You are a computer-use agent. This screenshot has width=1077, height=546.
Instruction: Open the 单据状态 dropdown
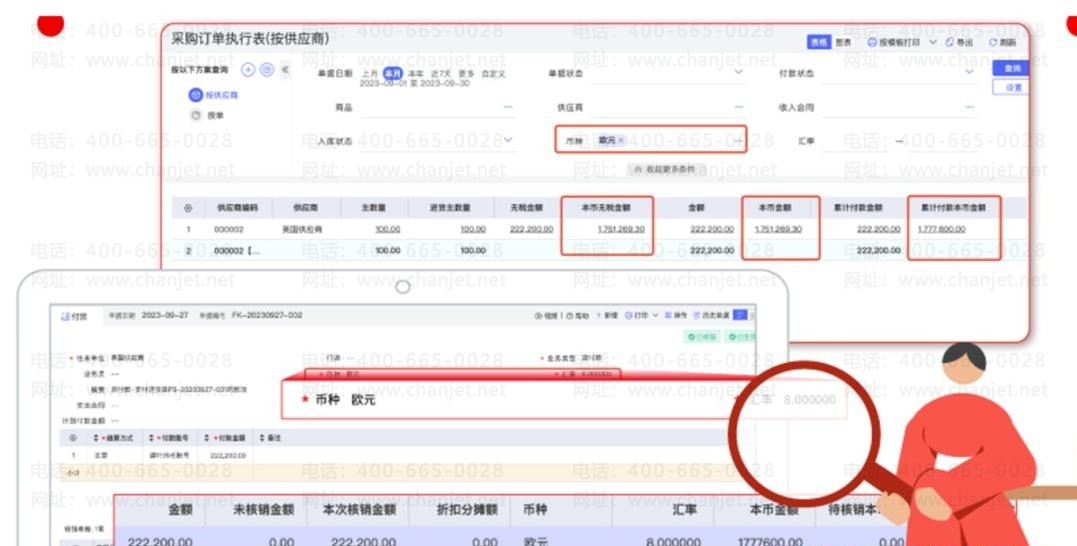pyautogui.click(x=738, y=72)
